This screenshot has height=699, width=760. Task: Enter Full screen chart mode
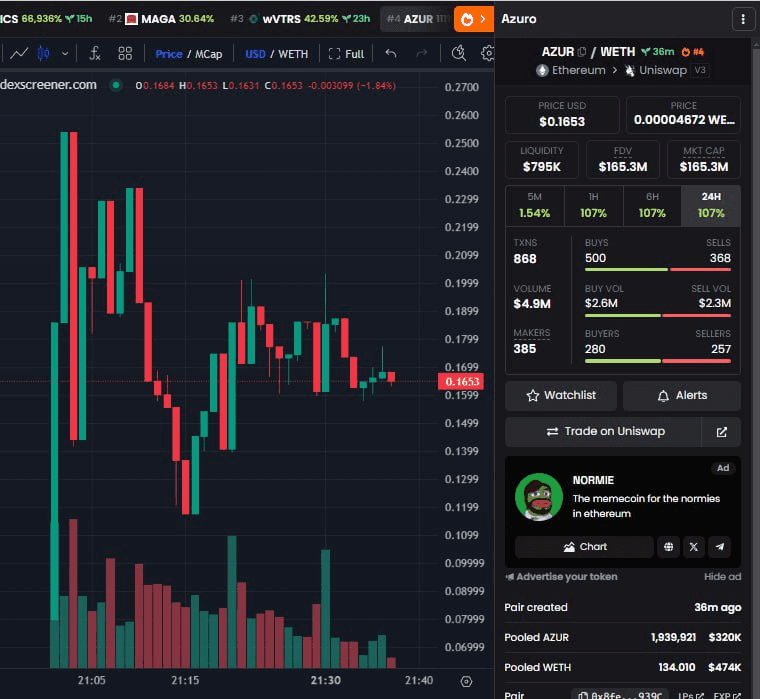346,54
